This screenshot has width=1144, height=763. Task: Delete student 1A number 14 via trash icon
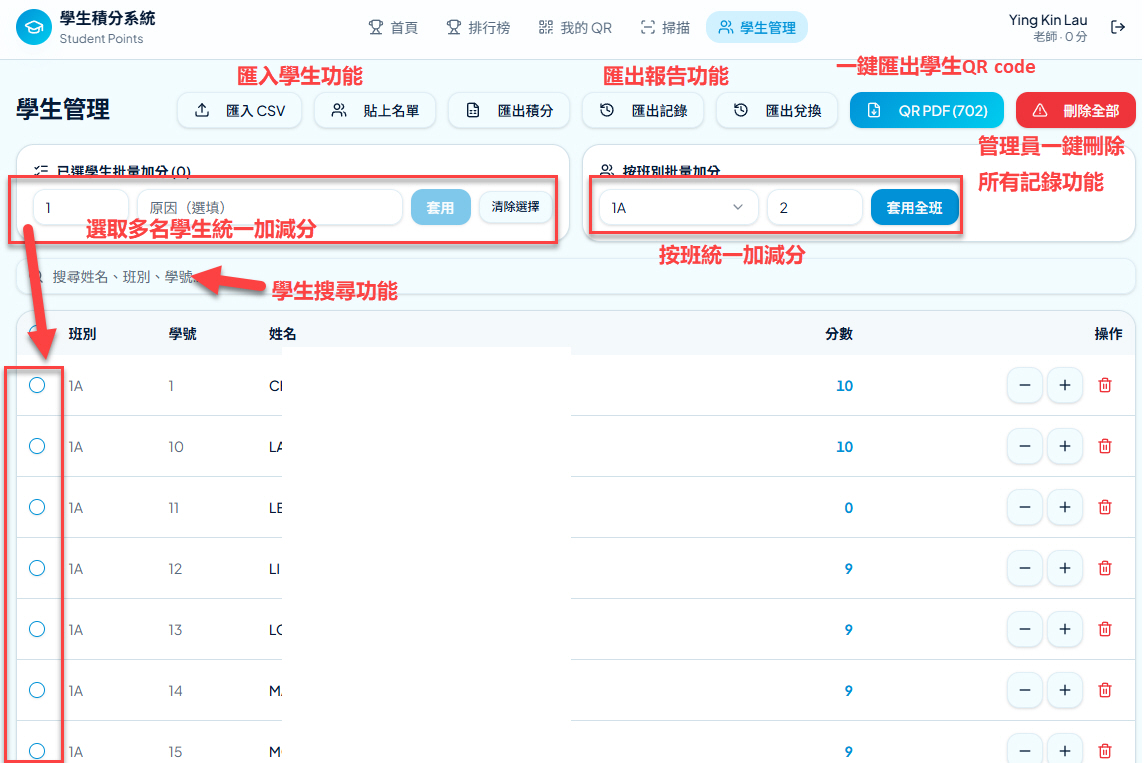(x=1105, y=690)
